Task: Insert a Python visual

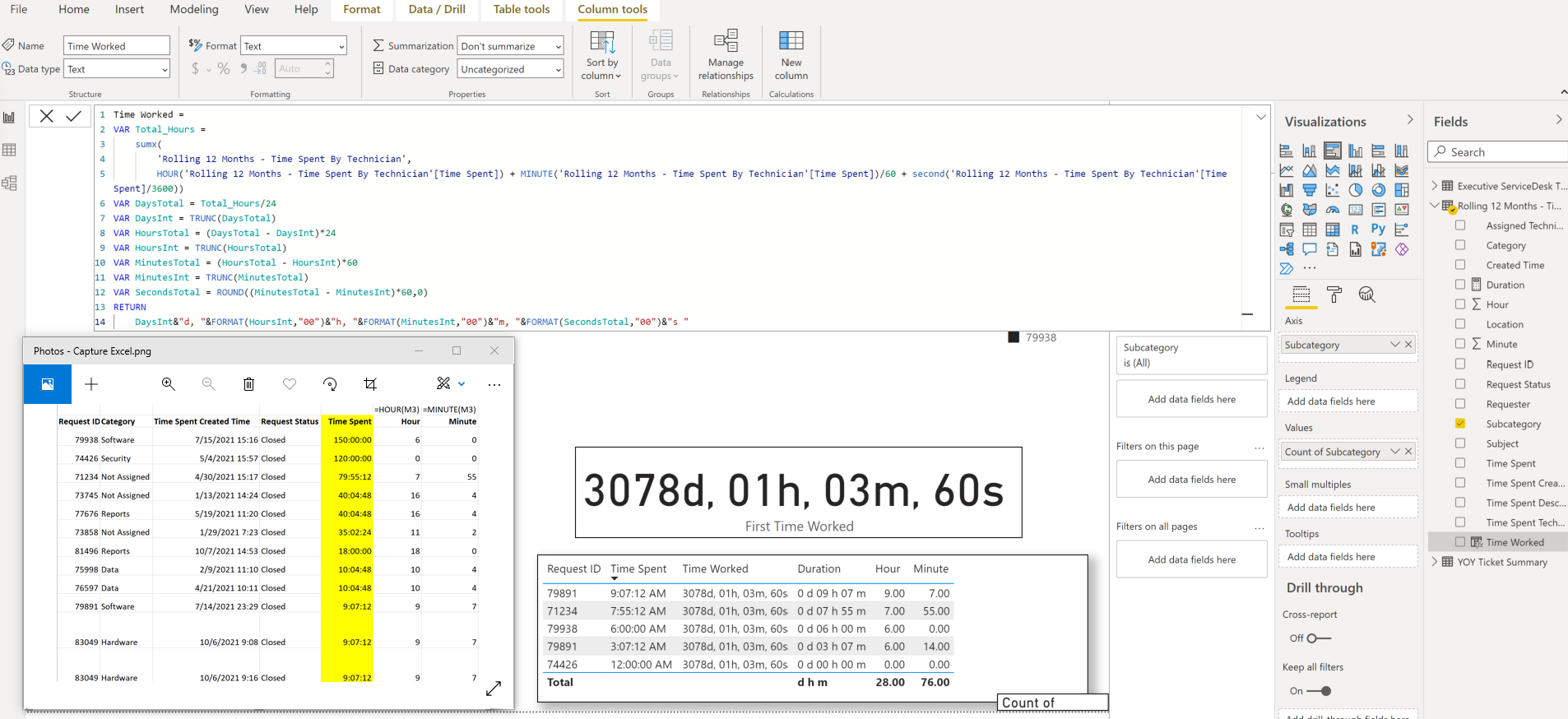Action: click(x=1378, y=230)
